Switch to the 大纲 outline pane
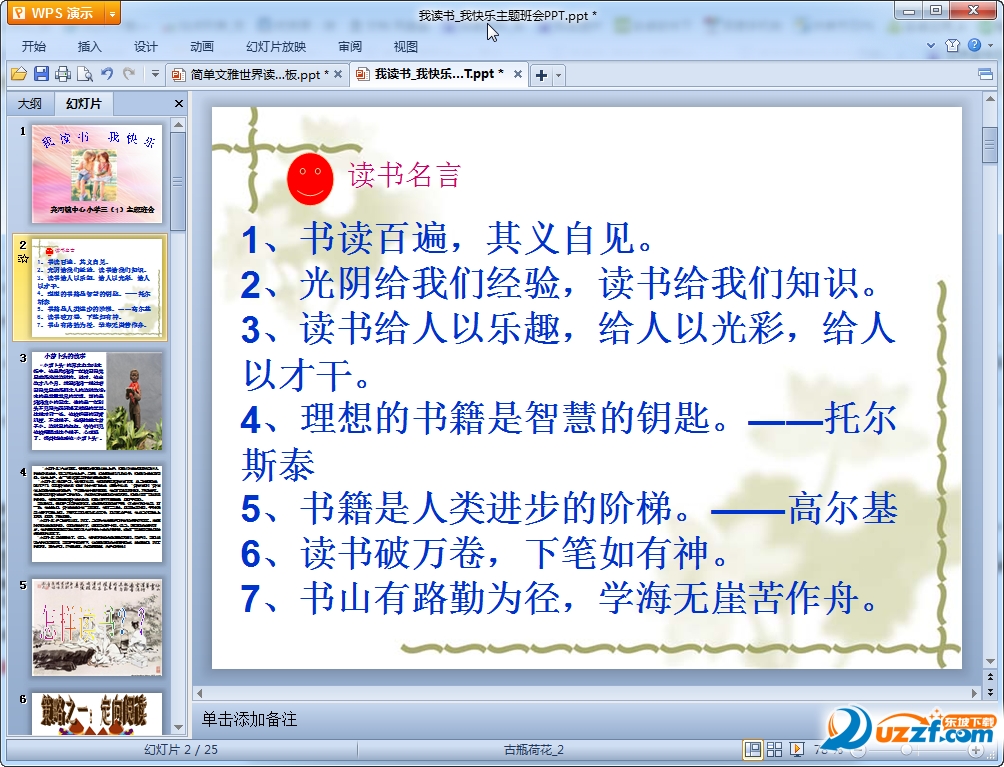This screenshot has height=767, width=1004. pyautogui.click(x=29, y=103)
